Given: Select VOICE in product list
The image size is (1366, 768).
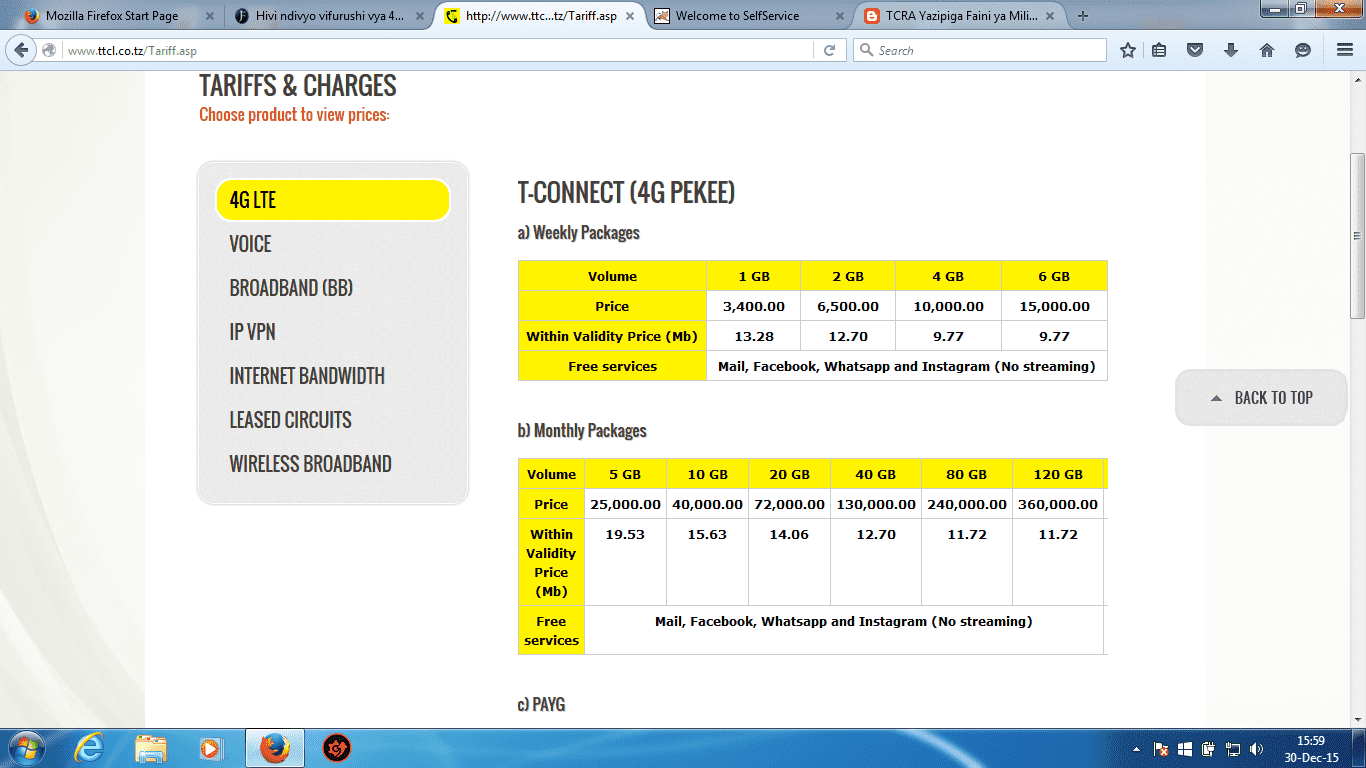Looking at the screenshot, I should click(x=250, y=244).
